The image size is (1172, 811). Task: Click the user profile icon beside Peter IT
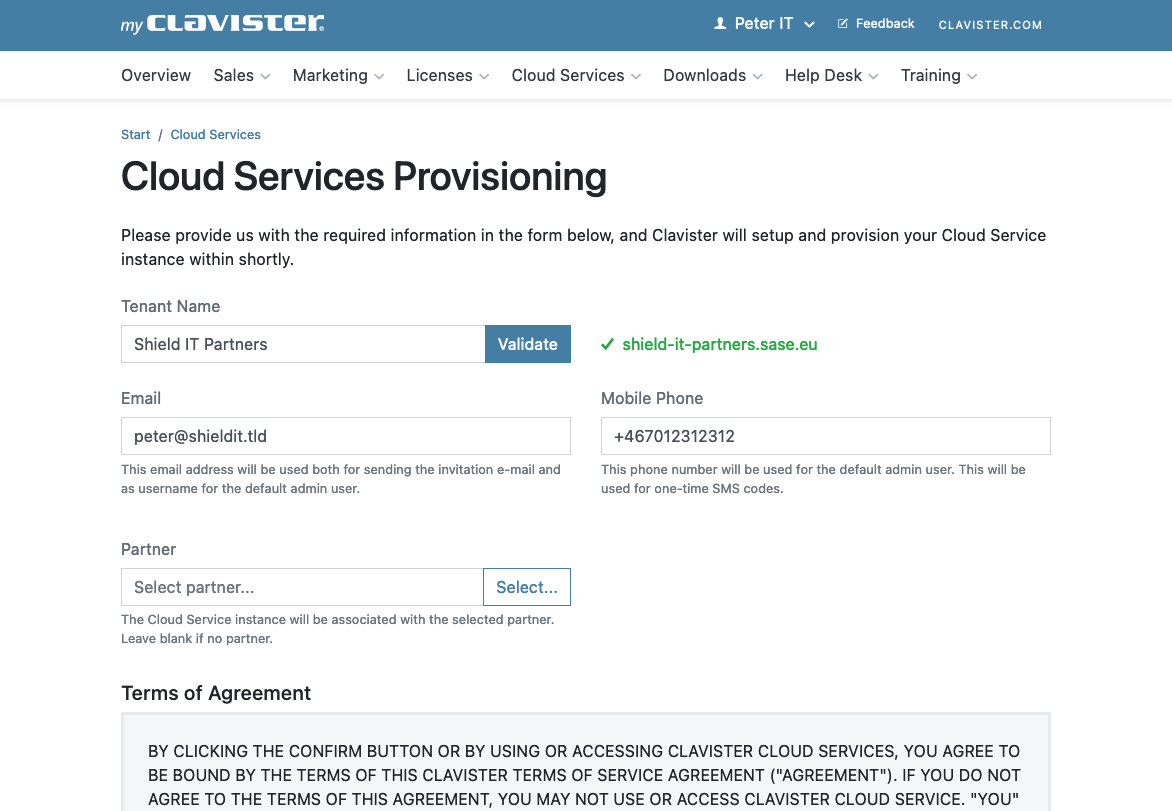coord(719,22)
